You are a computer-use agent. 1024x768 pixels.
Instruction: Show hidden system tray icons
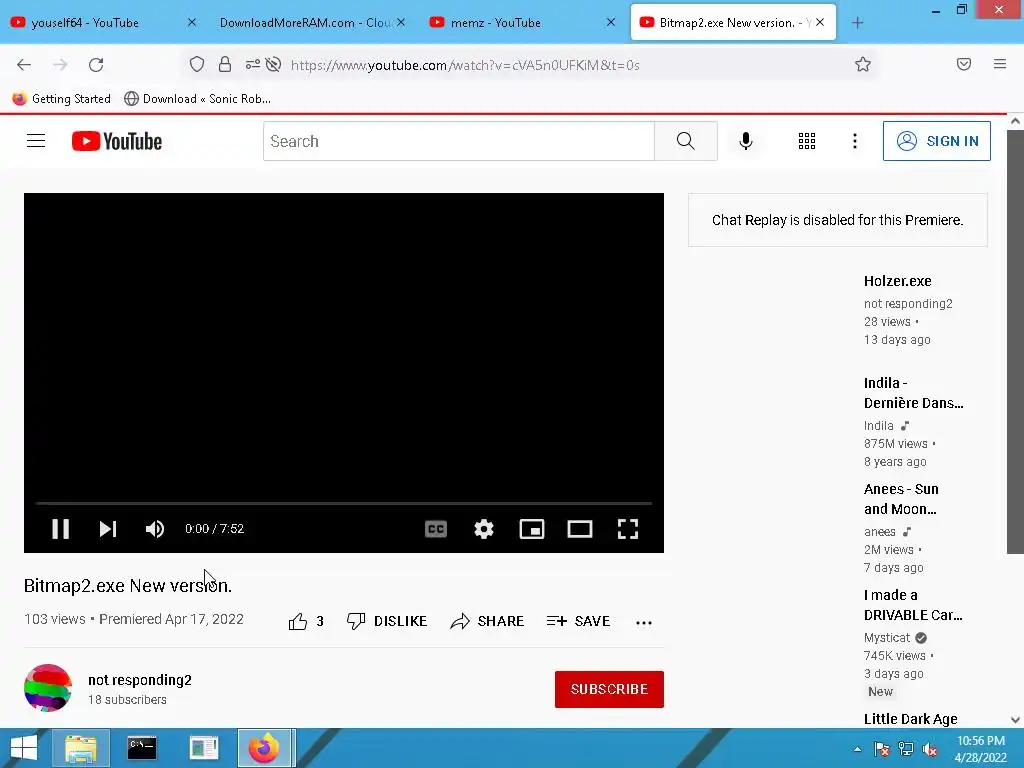point(857,749)
